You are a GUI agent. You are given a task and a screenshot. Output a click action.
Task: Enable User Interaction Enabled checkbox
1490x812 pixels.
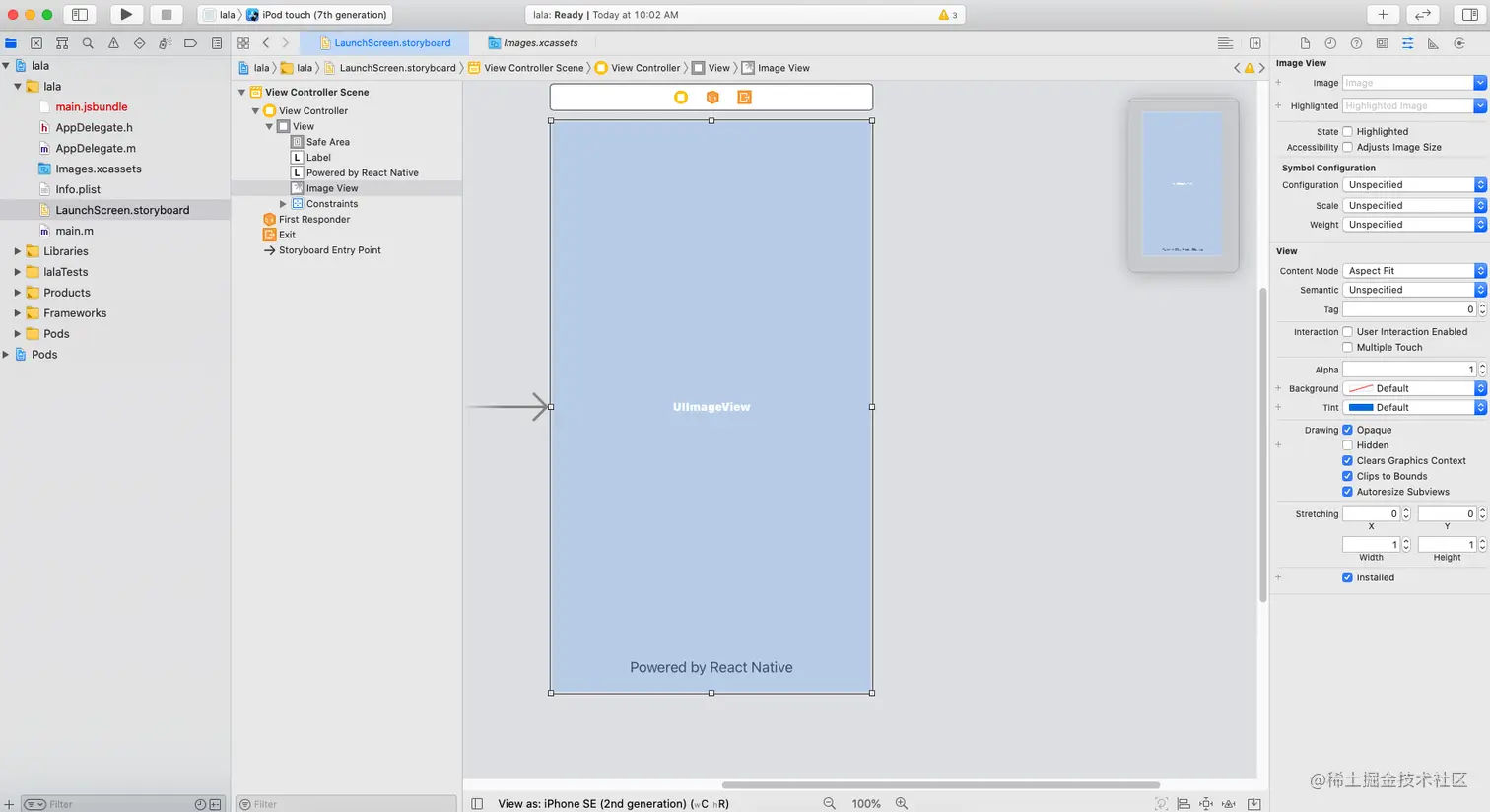1347,332
